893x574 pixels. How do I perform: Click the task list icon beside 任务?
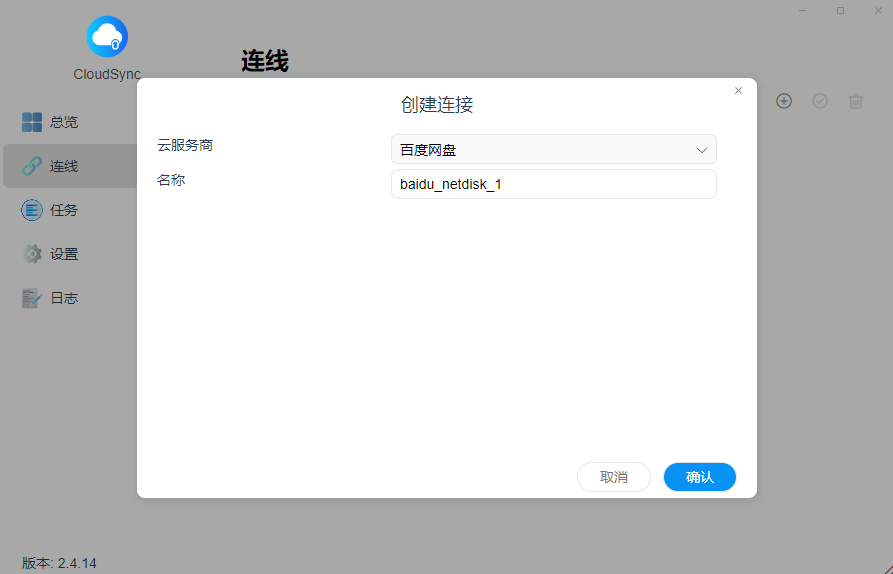(32, 210)
